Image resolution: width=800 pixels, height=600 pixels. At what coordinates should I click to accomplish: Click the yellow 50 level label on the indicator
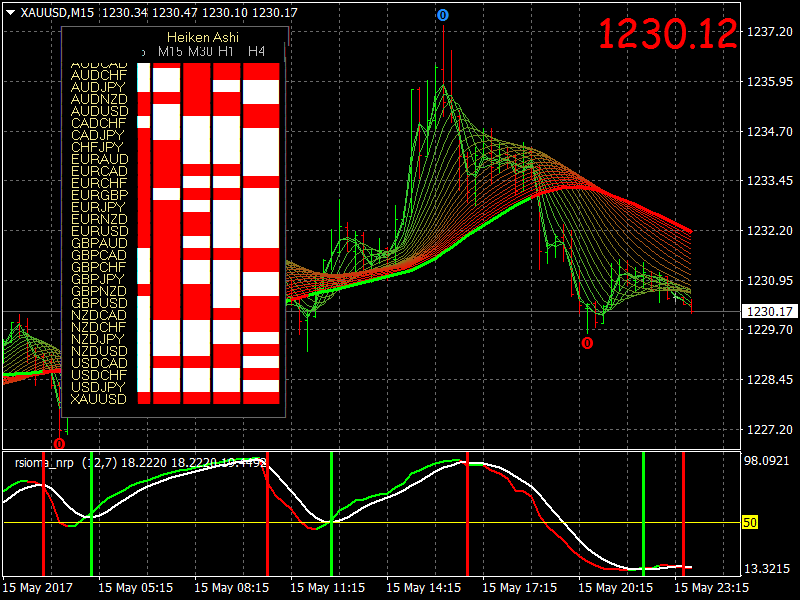(750, 522)
